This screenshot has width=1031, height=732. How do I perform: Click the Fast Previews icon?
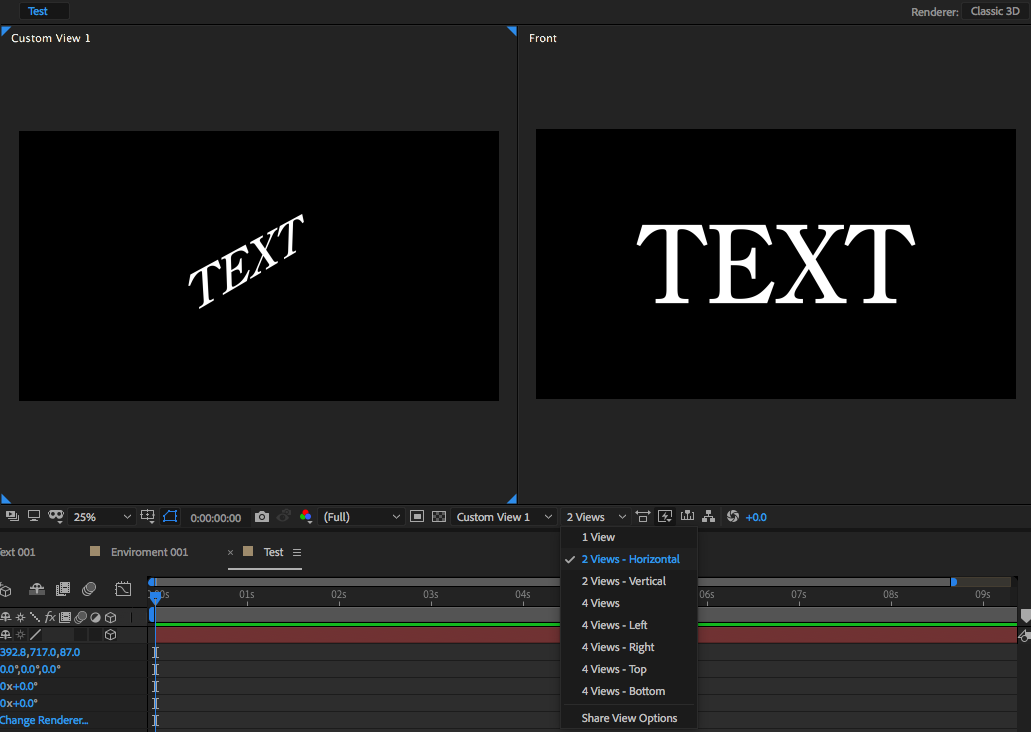click(665, 517)
